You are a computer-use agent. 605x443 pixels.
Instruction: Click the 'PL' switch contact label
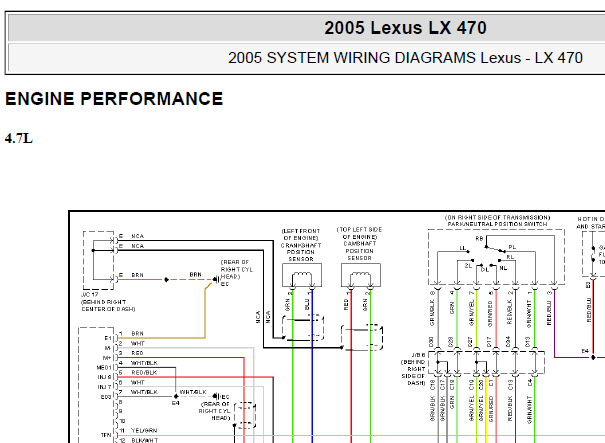point(512,247)
